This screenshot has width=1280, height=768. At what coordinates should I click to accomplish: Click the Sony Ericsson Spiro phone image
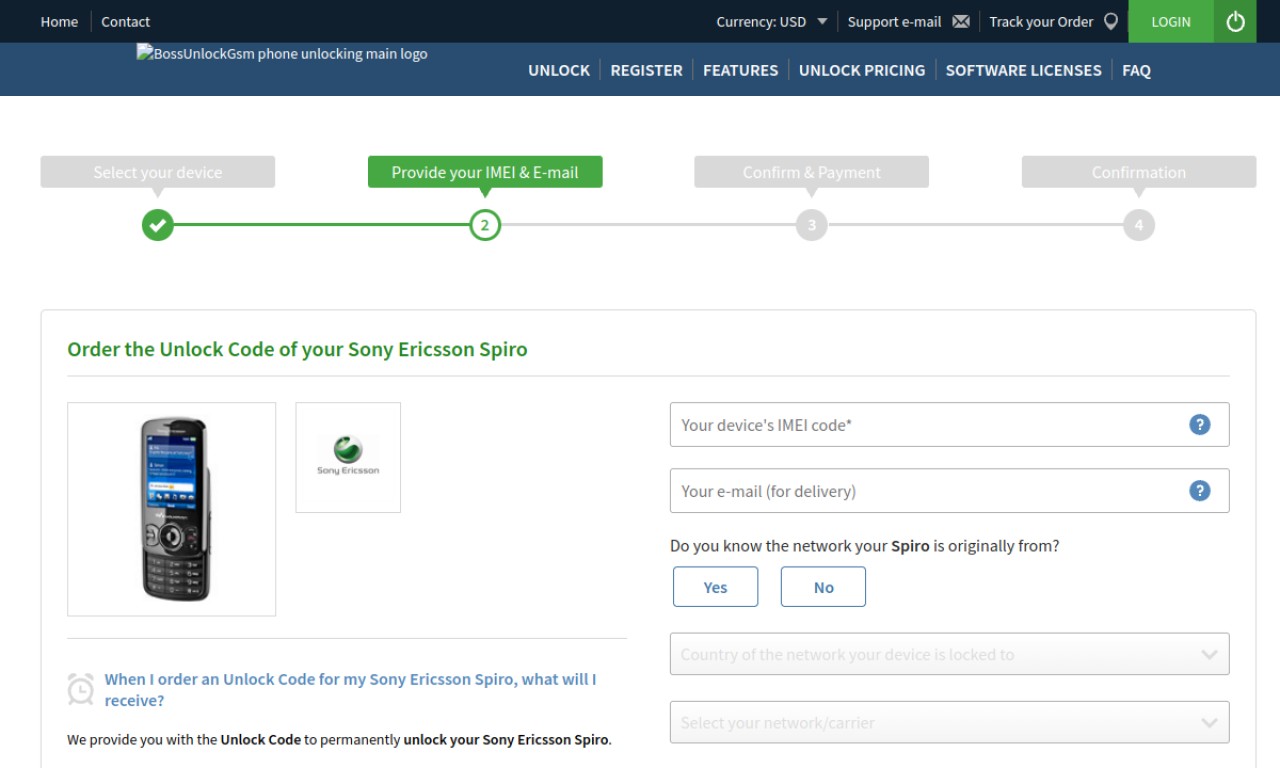click(x=172, y=509)
